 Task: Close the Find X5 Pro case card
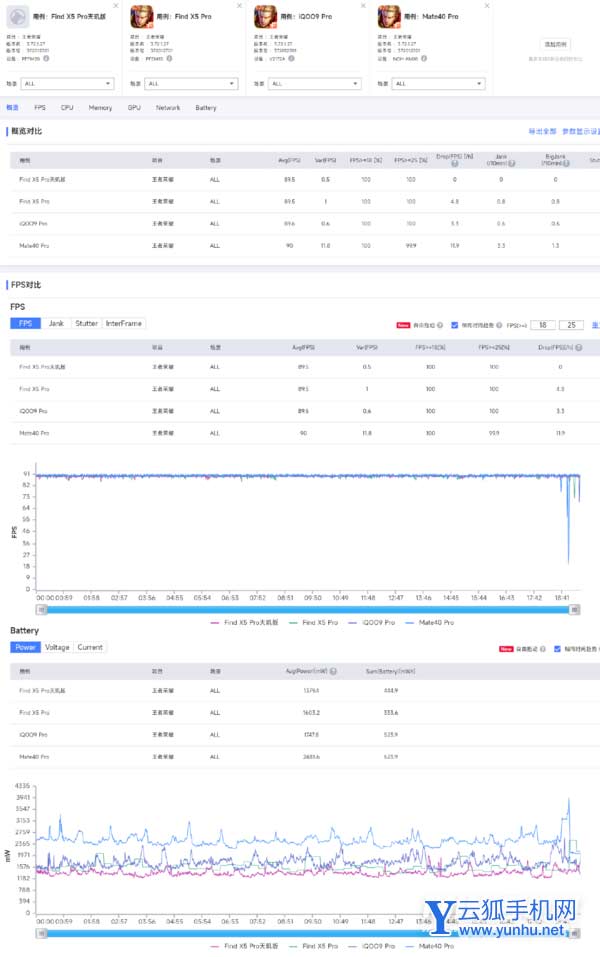click(x=238, y=7)
